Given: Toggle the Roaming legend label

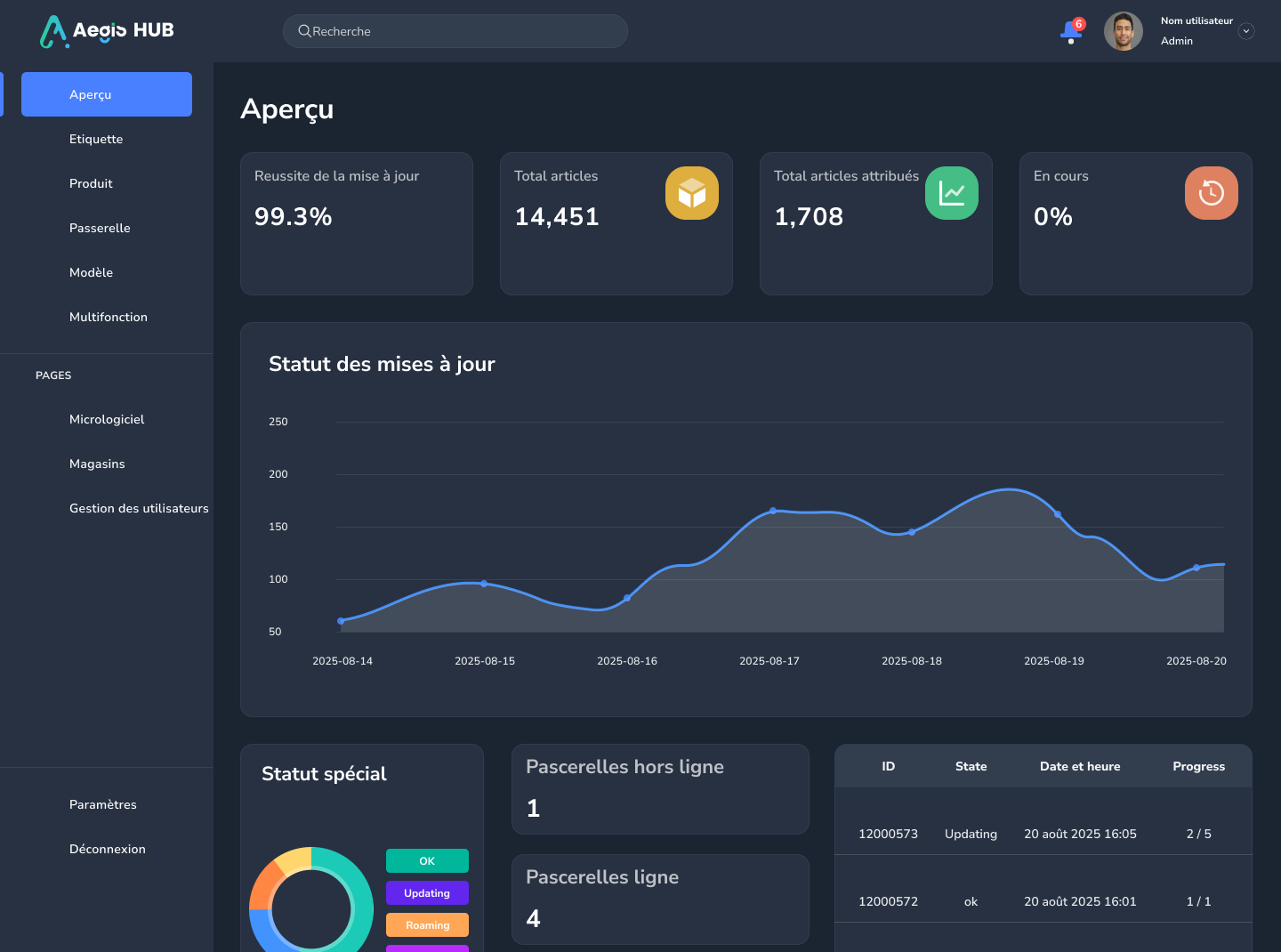Looking at the screenshot, I should tap(427, 925).
